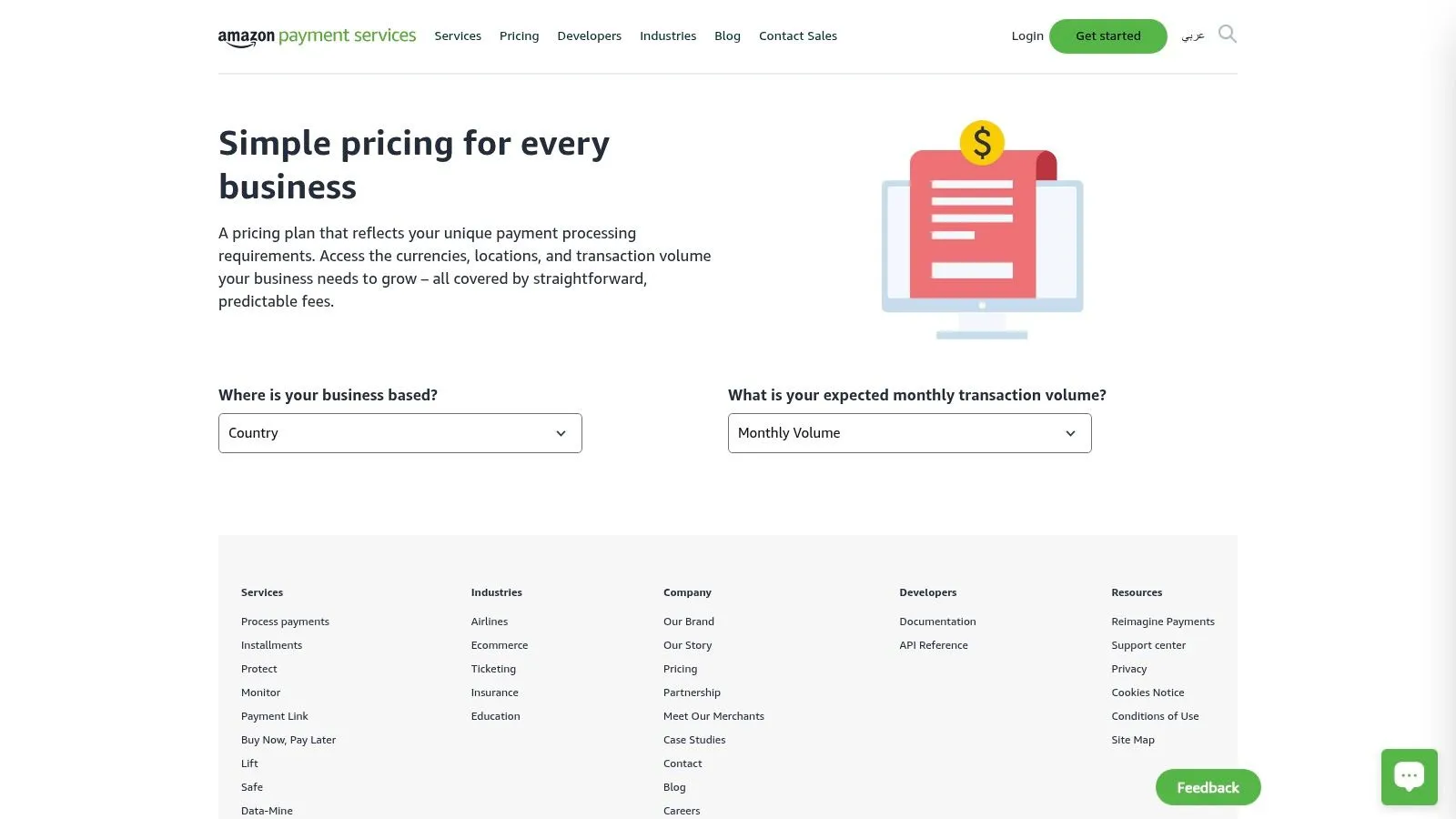Viewport: 1456px width, 819px height.
Task: Click the Login link
Action: tap(1027, 35)
